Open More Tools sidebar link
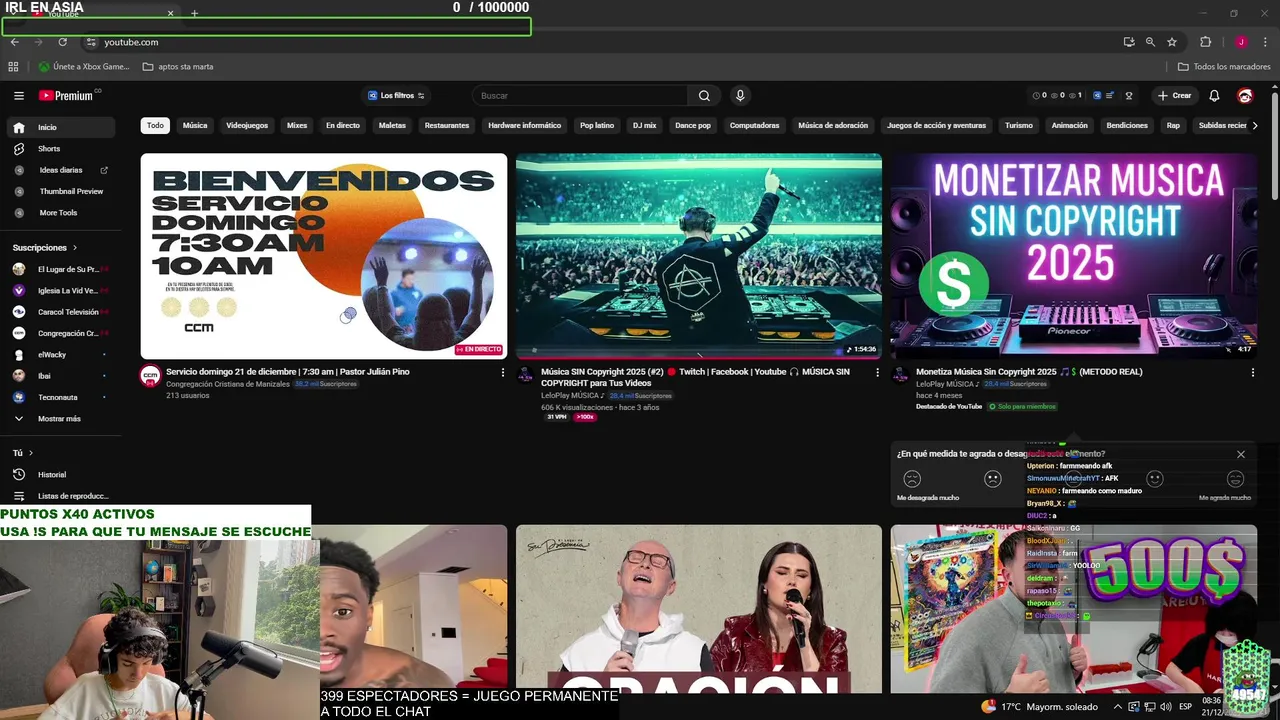This screenshot has height=720, width=1280. (60, 213)
